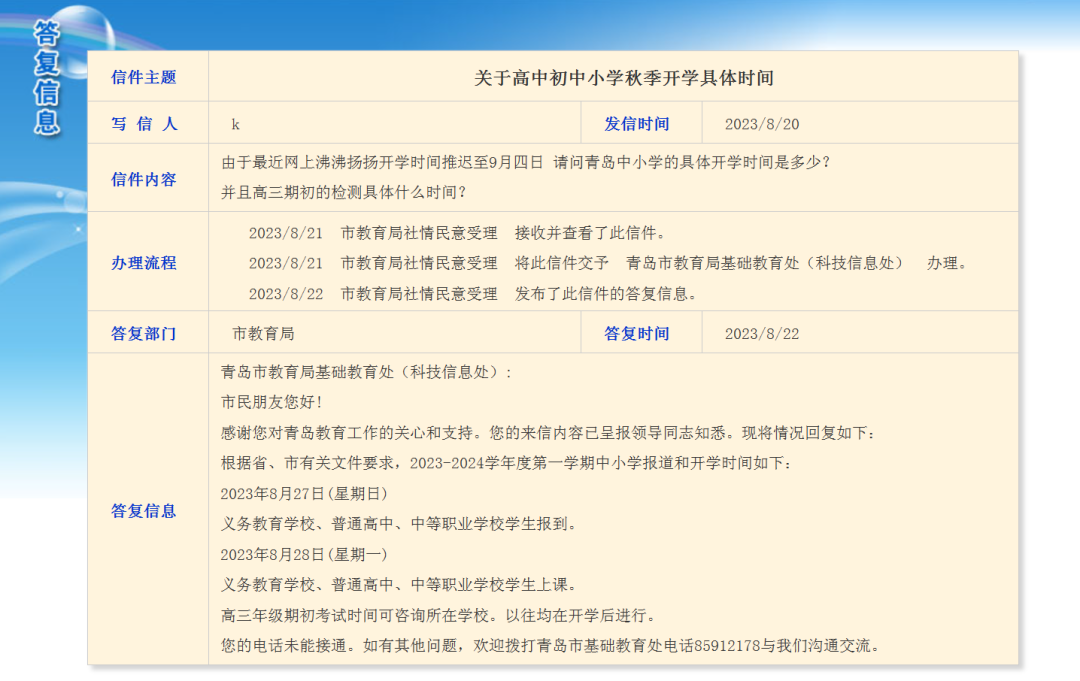This screenshot has height=681, width=1080.
Task: Click the writer name "k"
Action: pos(236,124)
